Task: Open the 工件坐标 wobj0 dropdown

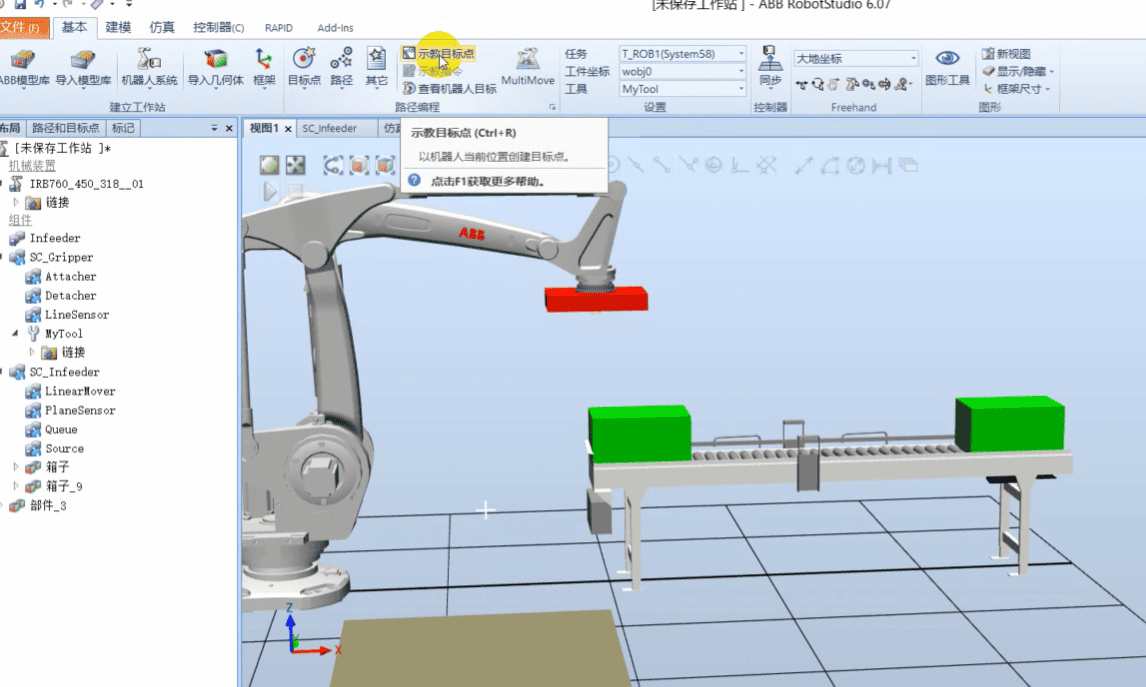Action: [x=683, y=71]
